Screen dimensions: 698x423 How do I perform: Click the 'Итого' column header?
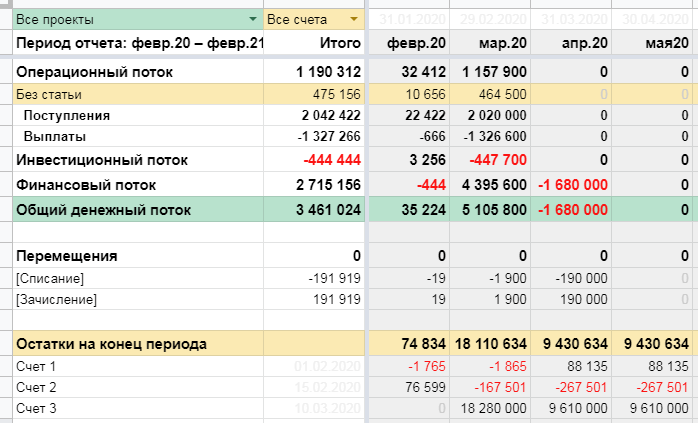[x=339, y=44]
